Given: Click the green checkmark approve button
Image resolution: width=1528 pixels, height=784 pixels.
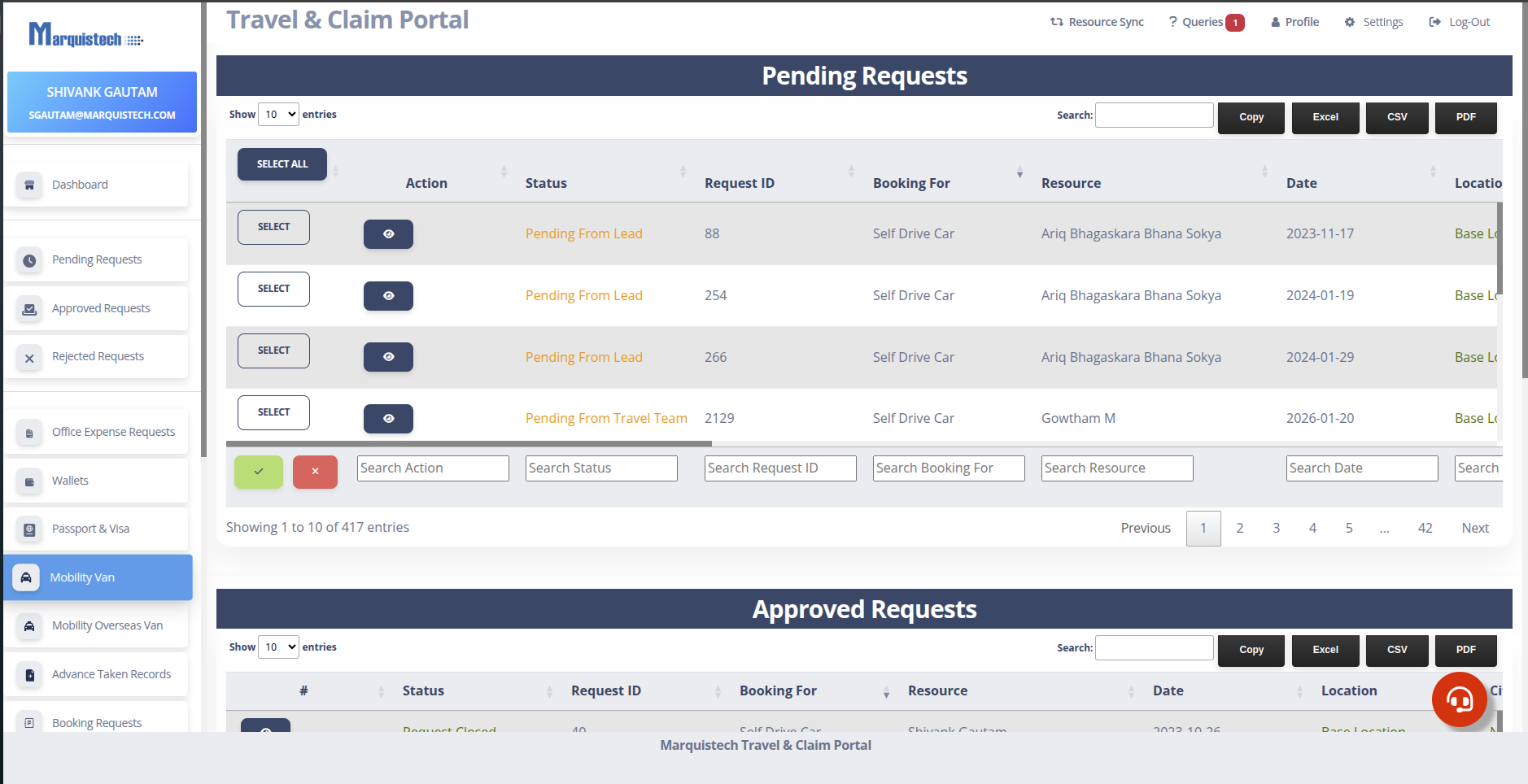Looking at the screenshot, I should 259,472.
